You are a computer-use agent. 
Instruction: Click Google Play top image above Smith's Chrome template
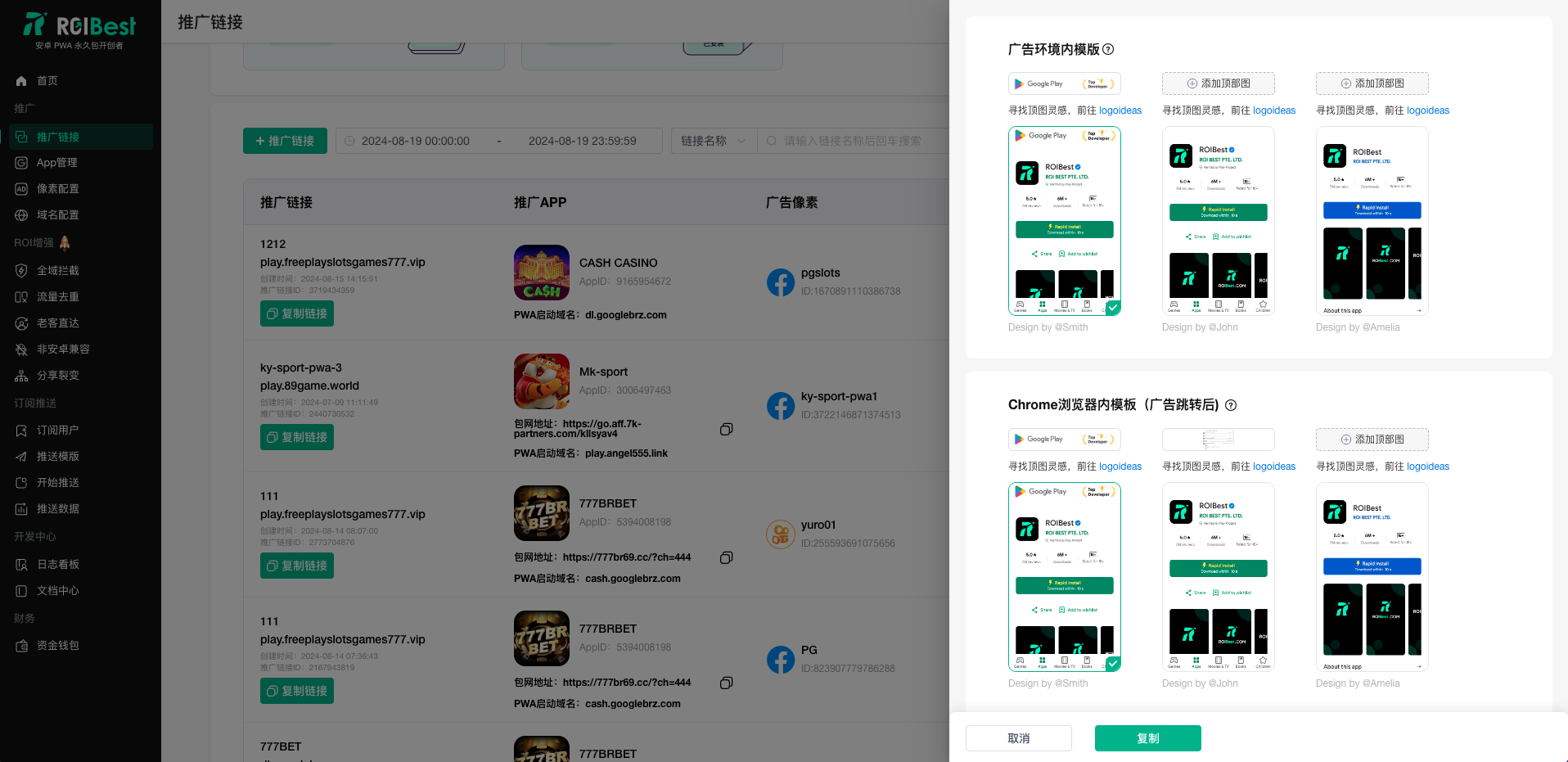point(1065,440)
